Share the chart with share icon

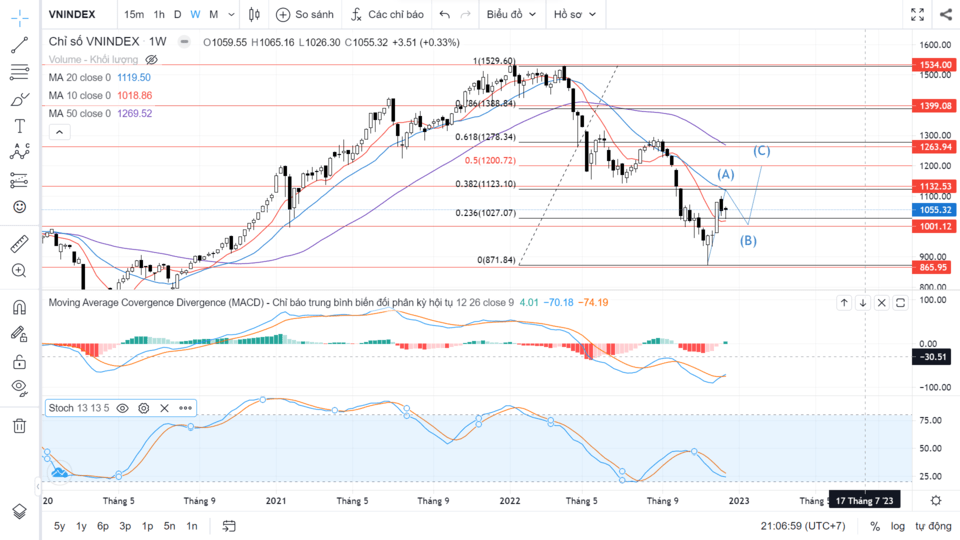tap(946, 14)
